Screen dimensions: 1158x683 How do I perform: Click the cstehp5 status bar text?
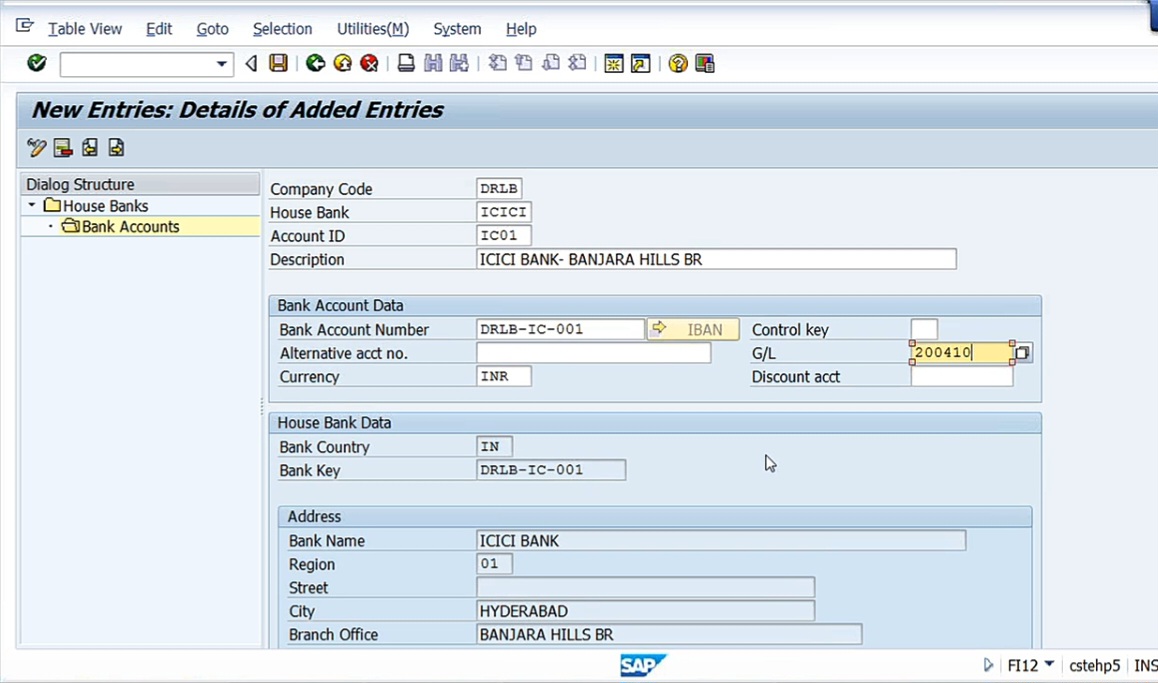point(1094,665)
